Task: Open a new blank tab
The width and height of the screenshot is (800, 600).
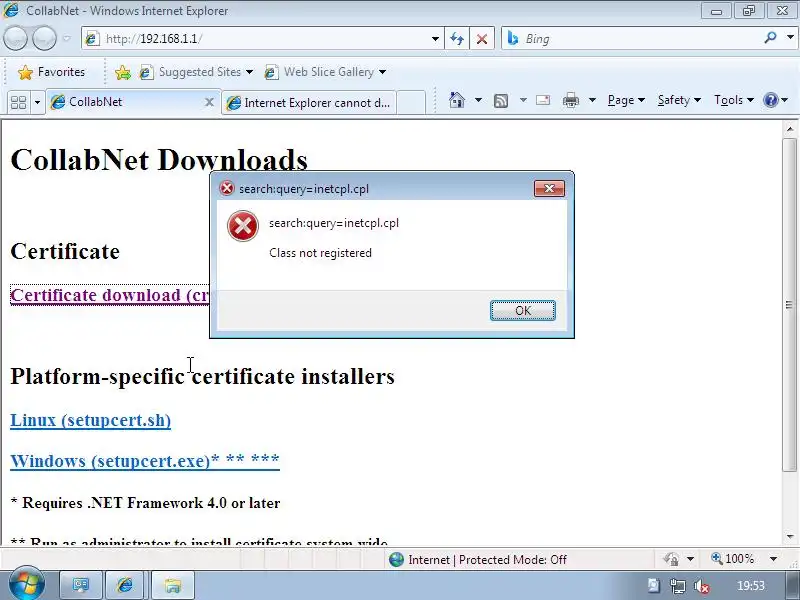Action: pos(411,103)
